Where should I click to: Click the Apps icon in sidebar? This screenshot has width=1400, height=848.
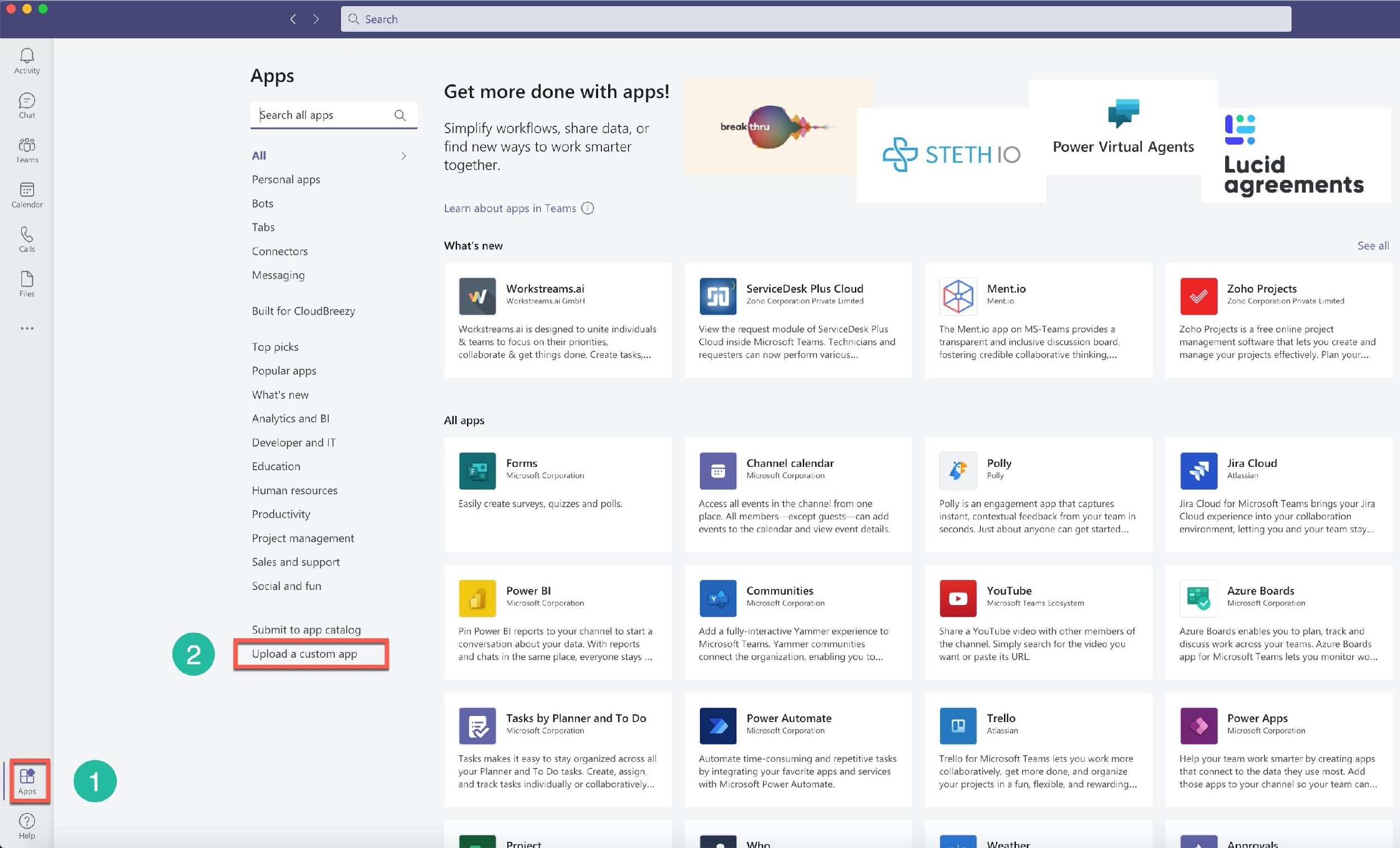tap(27, 780)
